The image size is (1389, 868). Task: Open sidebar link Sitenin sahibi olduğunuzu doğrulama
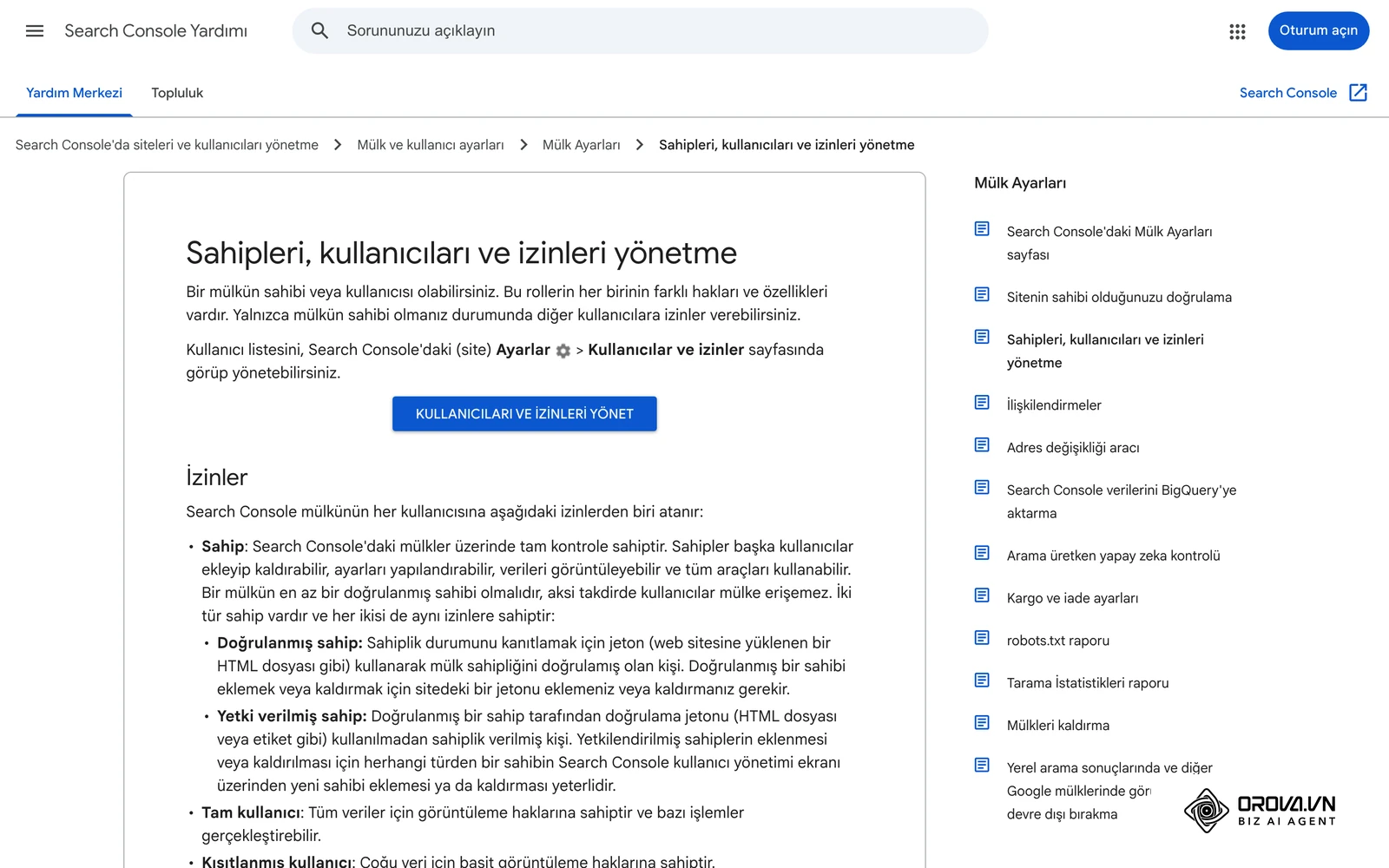coord(1119,297)
